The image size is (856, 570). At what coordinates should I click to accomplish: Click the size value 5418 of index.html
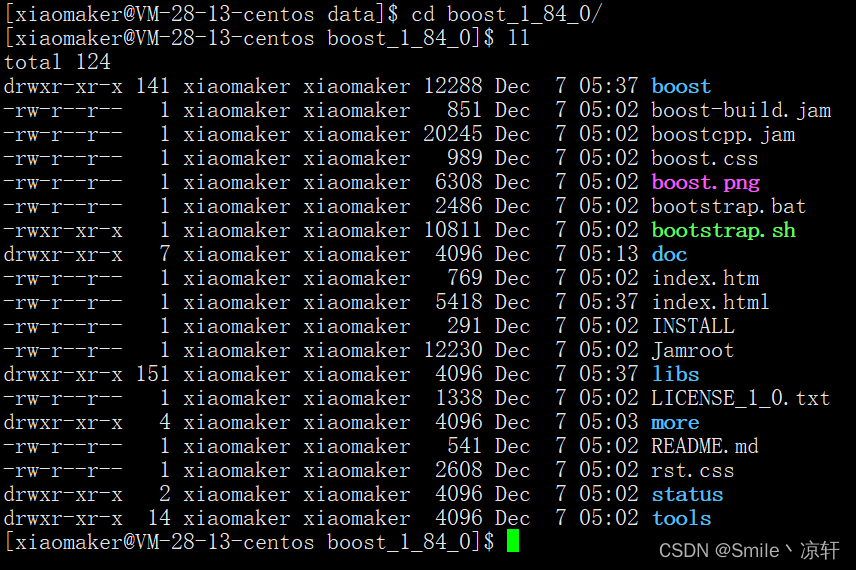click(x=459, y=302)
